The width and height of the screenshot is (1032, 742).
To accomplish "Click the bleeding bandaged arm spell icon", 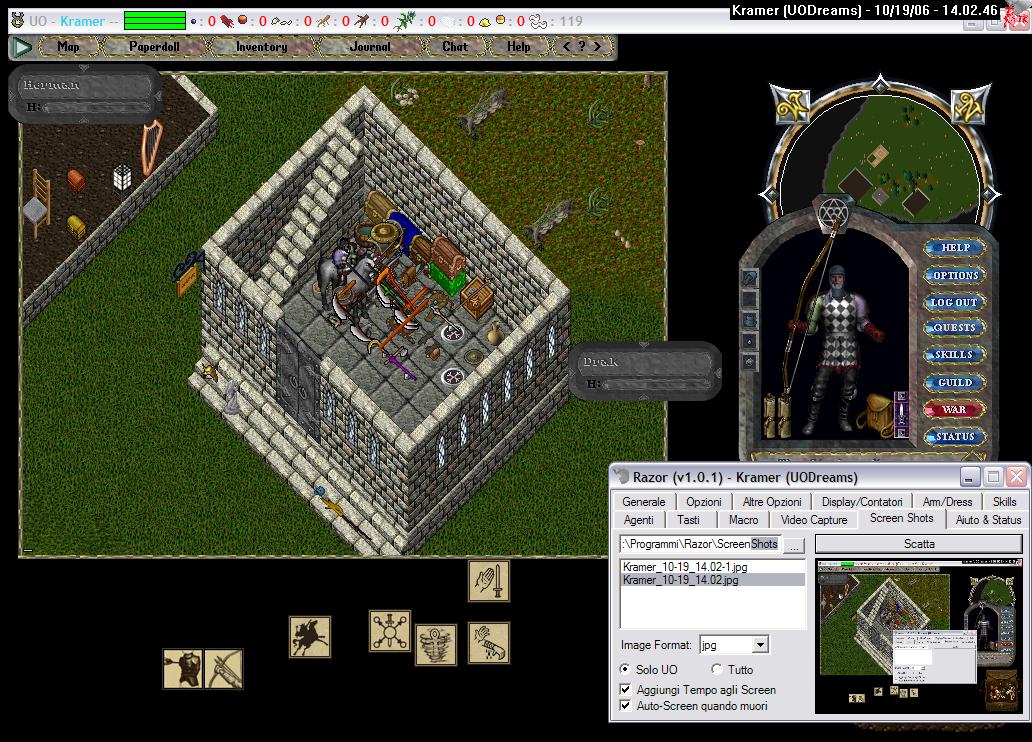I will click(x=488, y=642).
